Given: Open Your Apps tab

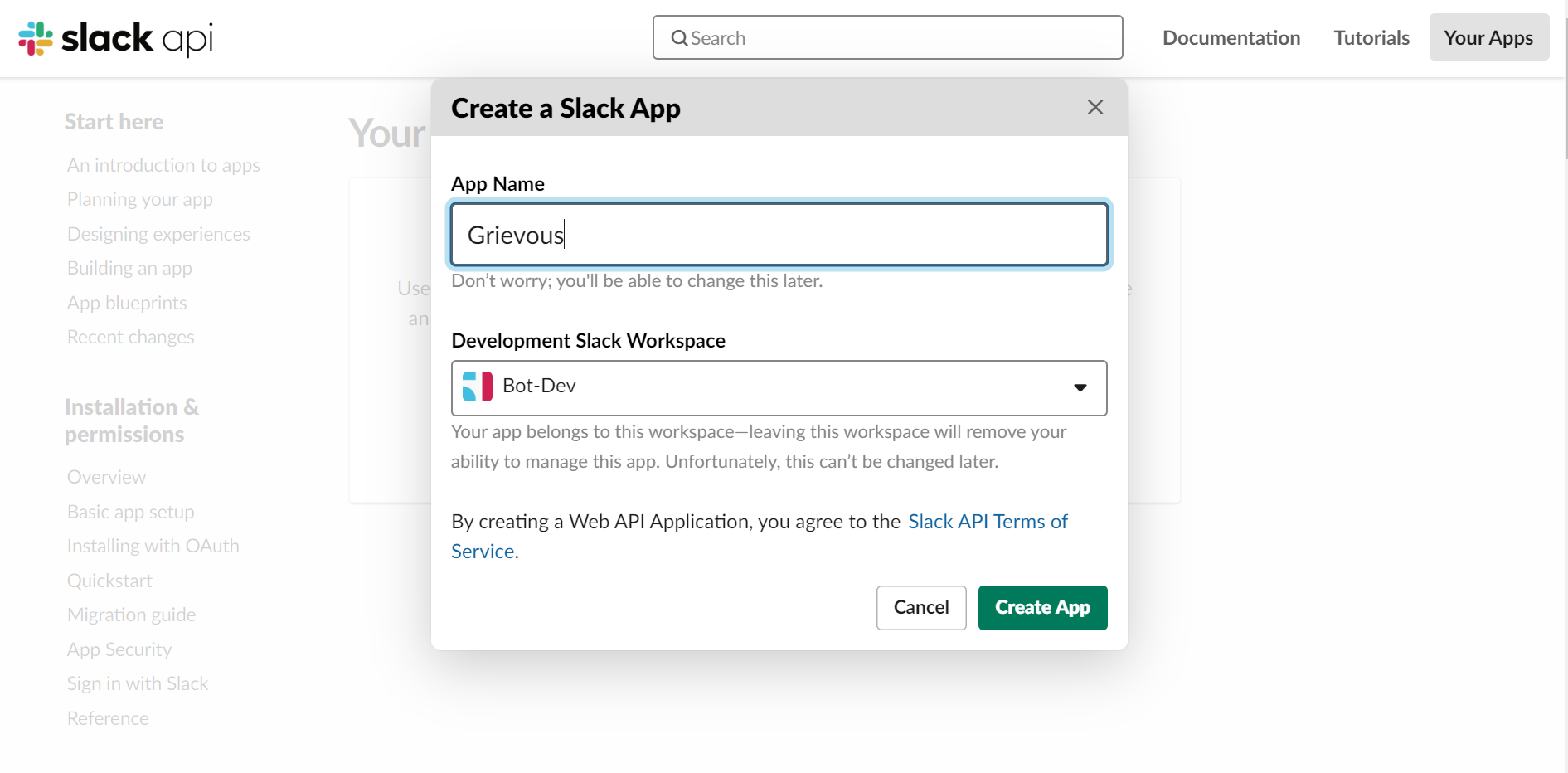Looking at the screenshot, I should [1488, 37].
